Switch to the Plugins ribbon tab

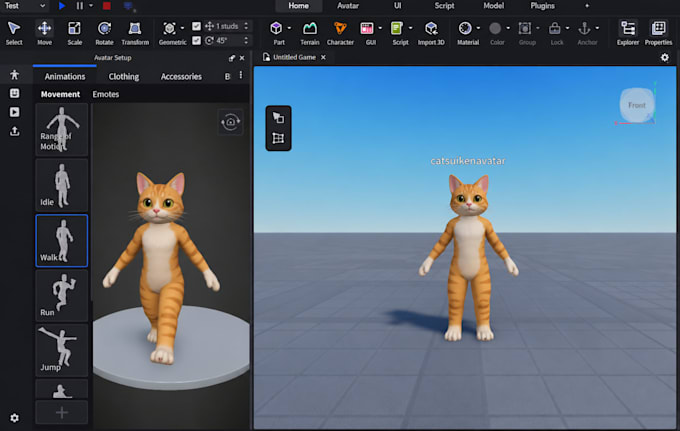[x=543, y=6]
